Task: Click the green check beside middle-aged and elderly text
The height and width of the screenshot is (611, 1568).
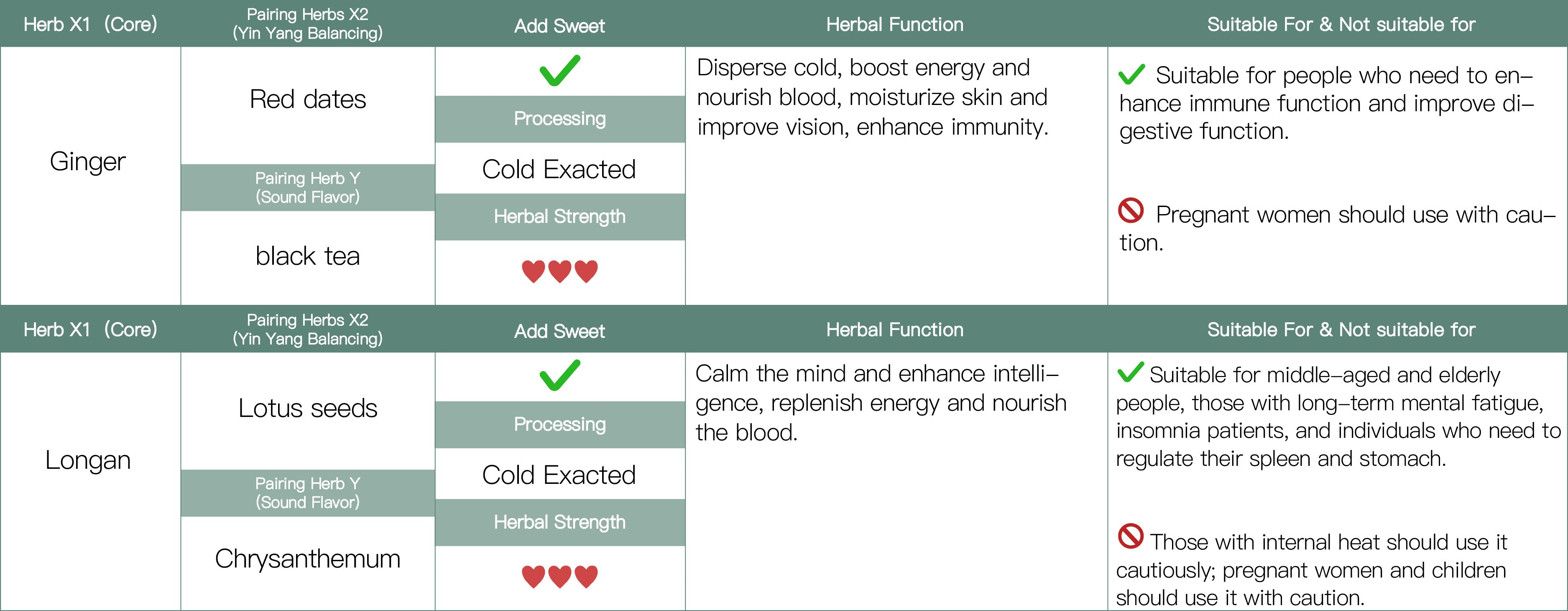Action: coord(1130,373)
